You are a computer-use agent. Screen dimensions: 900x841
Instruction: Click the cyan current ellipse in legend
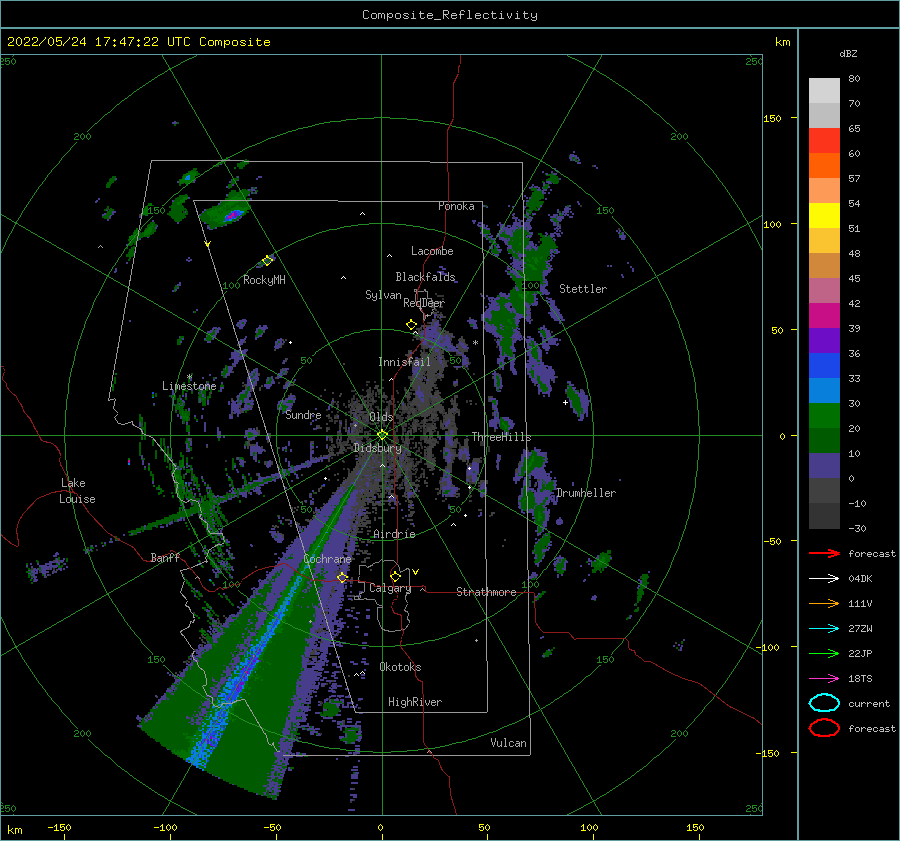(824, 703)
